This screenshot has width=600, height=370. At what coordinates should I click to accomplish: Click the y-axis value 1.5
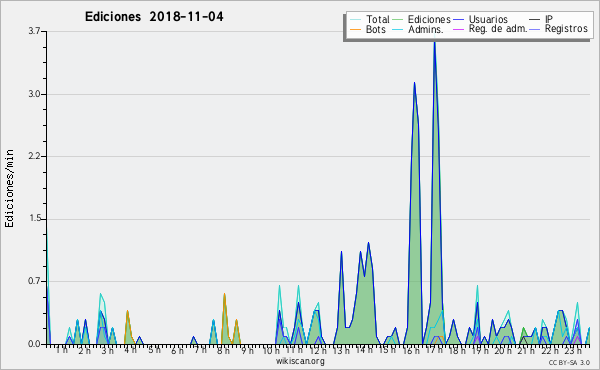35,219
